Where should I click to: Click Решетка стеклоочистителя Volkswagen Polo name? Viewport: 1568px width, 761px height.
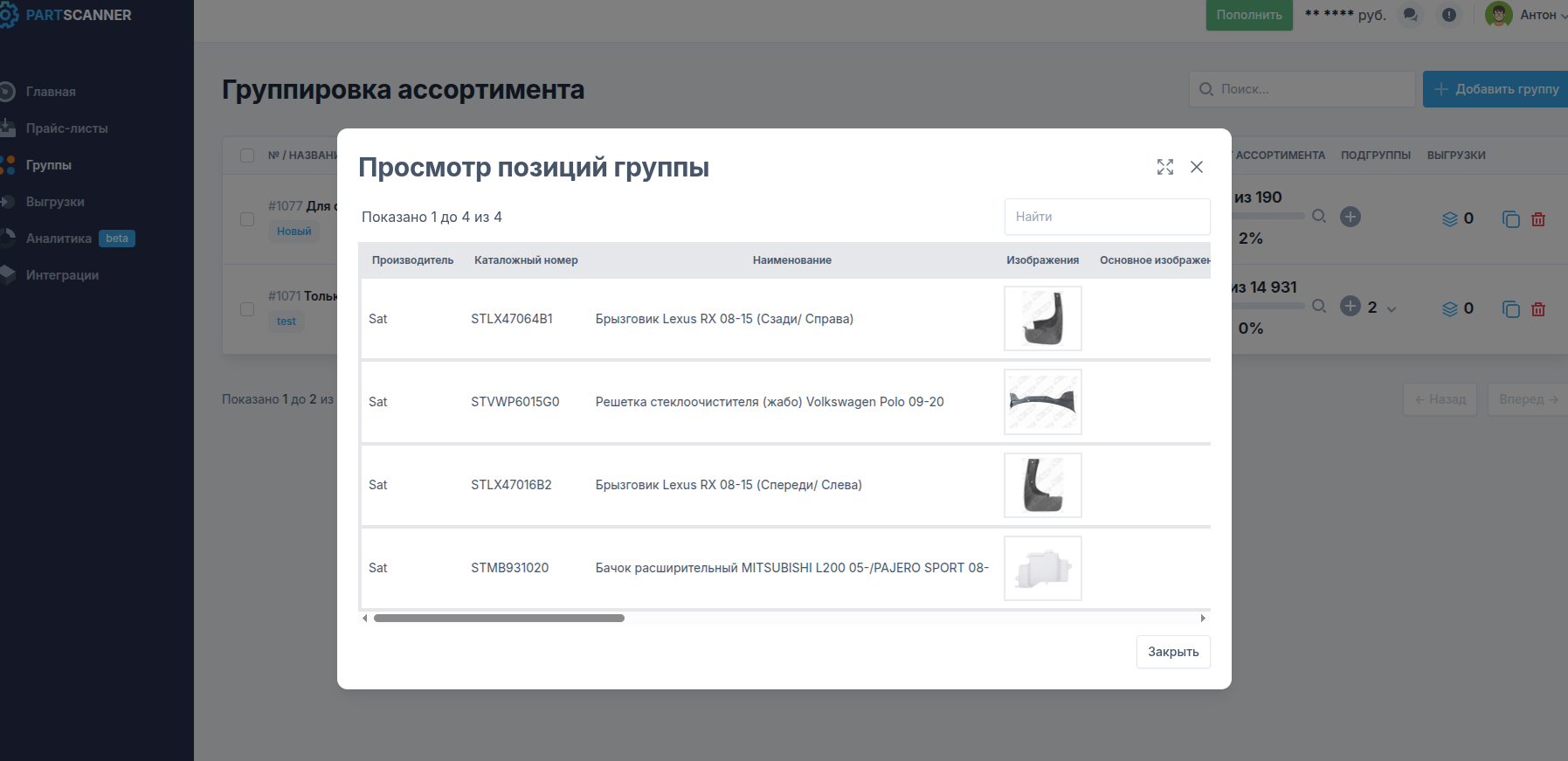[x=770, y=402]
